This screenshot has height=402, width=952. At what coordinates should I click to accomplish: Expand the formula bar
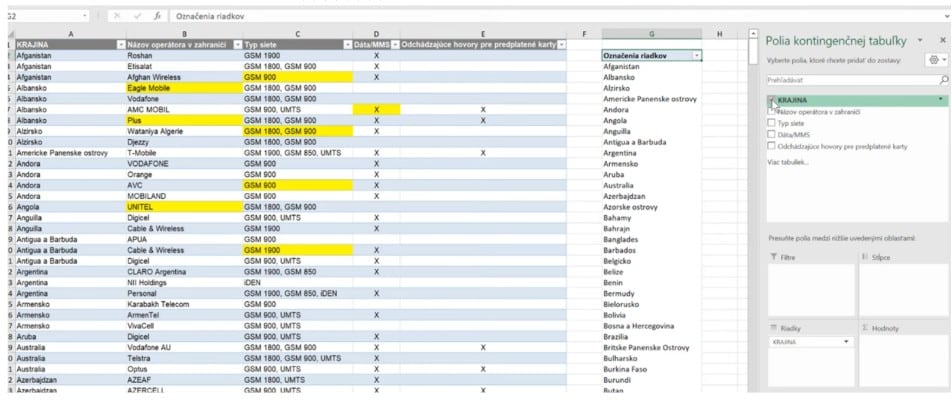pyautogui.click(x=946, y=16)
